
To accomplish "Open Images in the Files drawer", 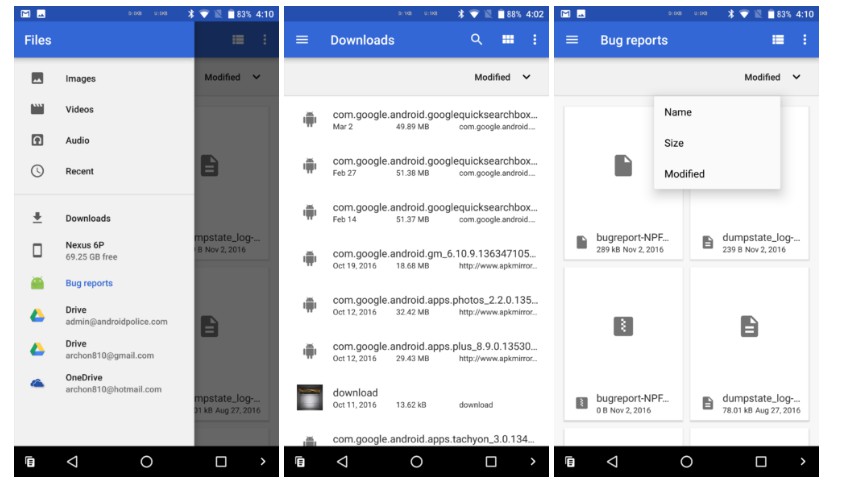I will [104, 78].
